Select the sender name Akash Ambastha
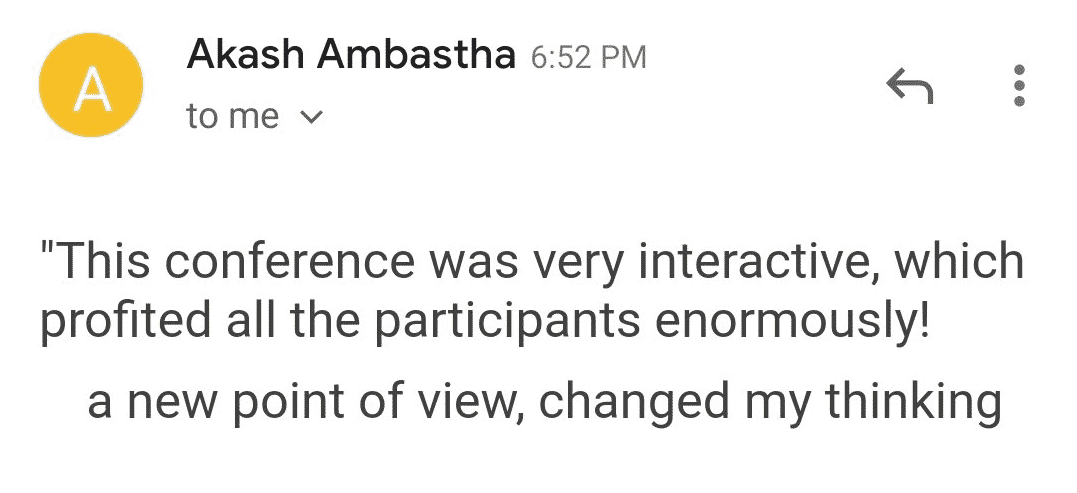 pyautogui.click(x=351, y=55)
